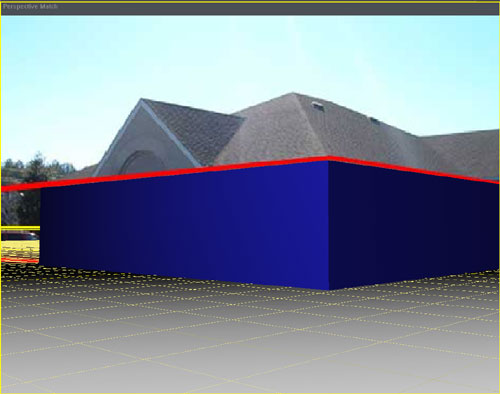Click the gray viewport title bar
The height and width of the screenshot is (394, 500).
pyautogui.click(x=250, y=9)
